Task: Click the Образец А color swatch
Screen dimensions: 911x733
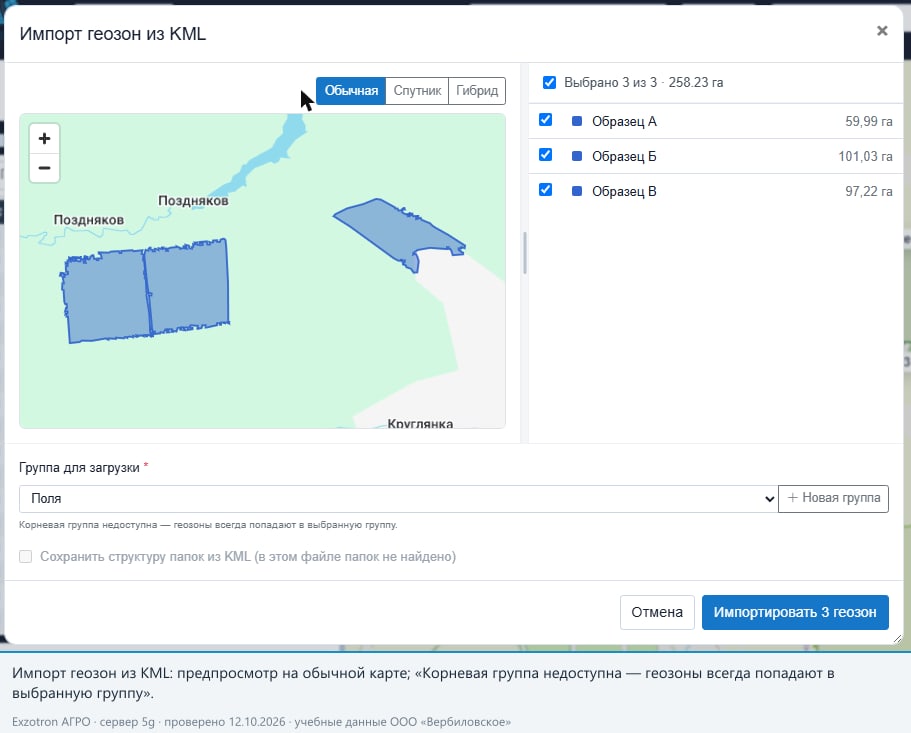Action: pyautogui.click(x=577, y=121)
